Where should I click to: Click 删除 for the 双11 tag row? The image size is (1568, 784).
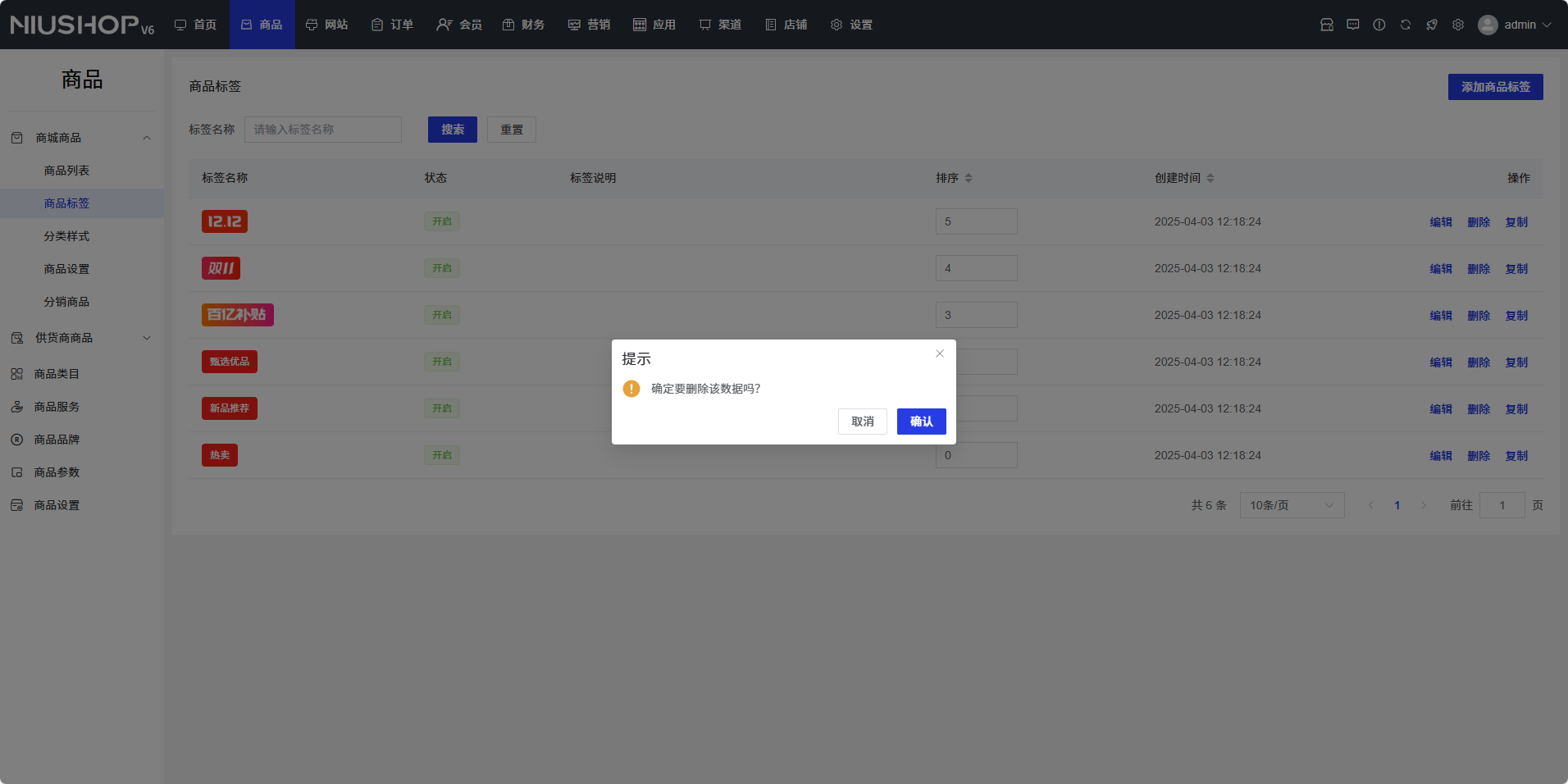pyautogui.click(x=1479, y=269)
